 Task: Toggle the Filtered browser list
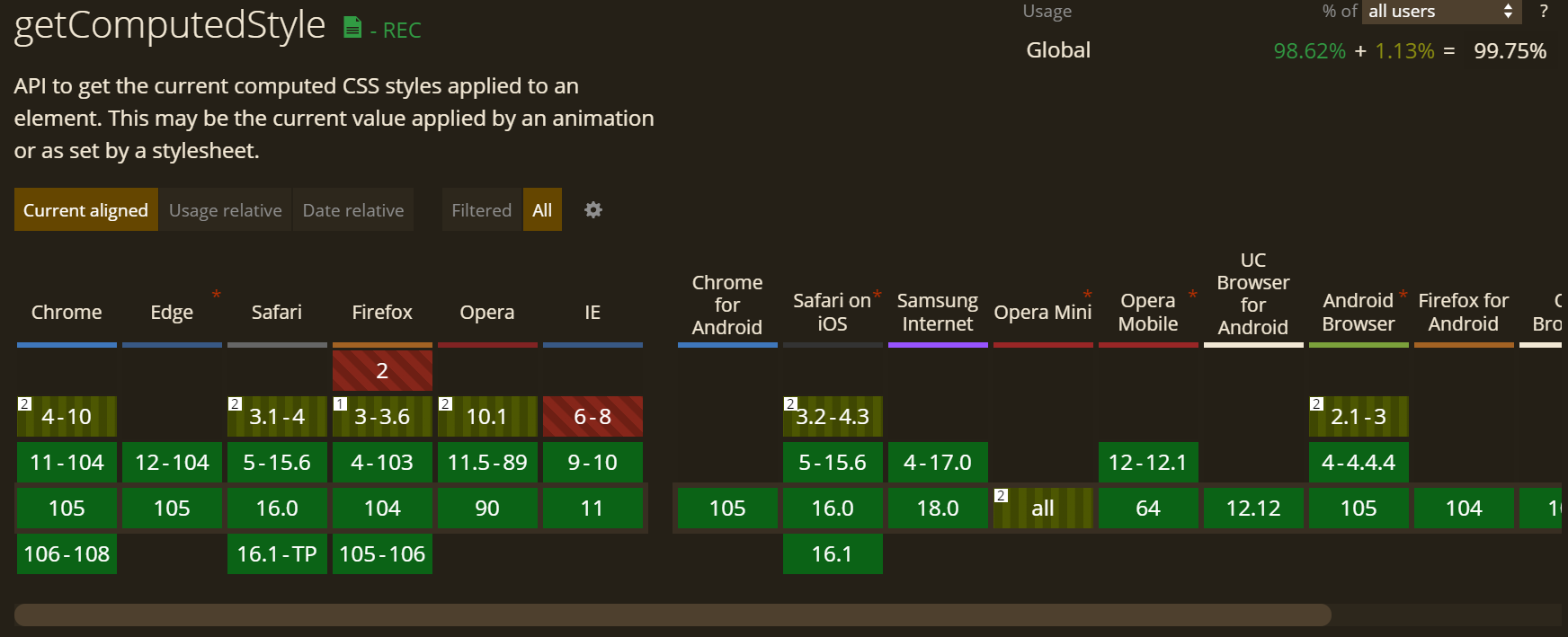pyautogui.click(x=482, y=209)
